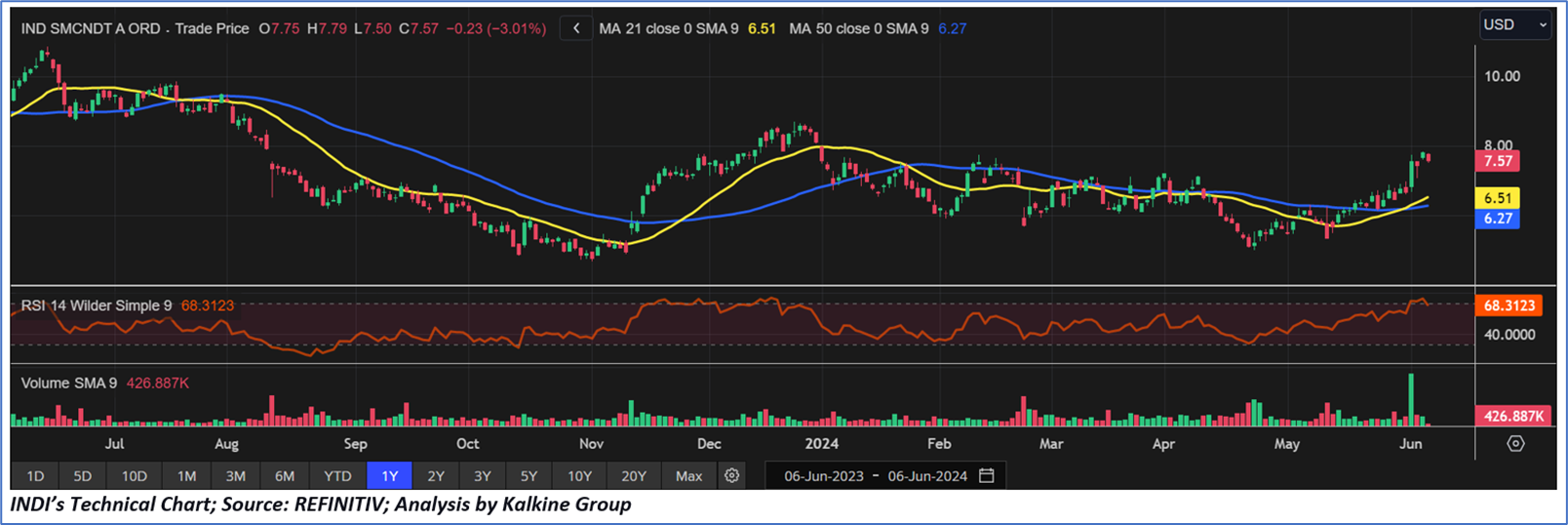Select the 1D time range
This screenshot has width=1568, height=525.
coord(35,475)
